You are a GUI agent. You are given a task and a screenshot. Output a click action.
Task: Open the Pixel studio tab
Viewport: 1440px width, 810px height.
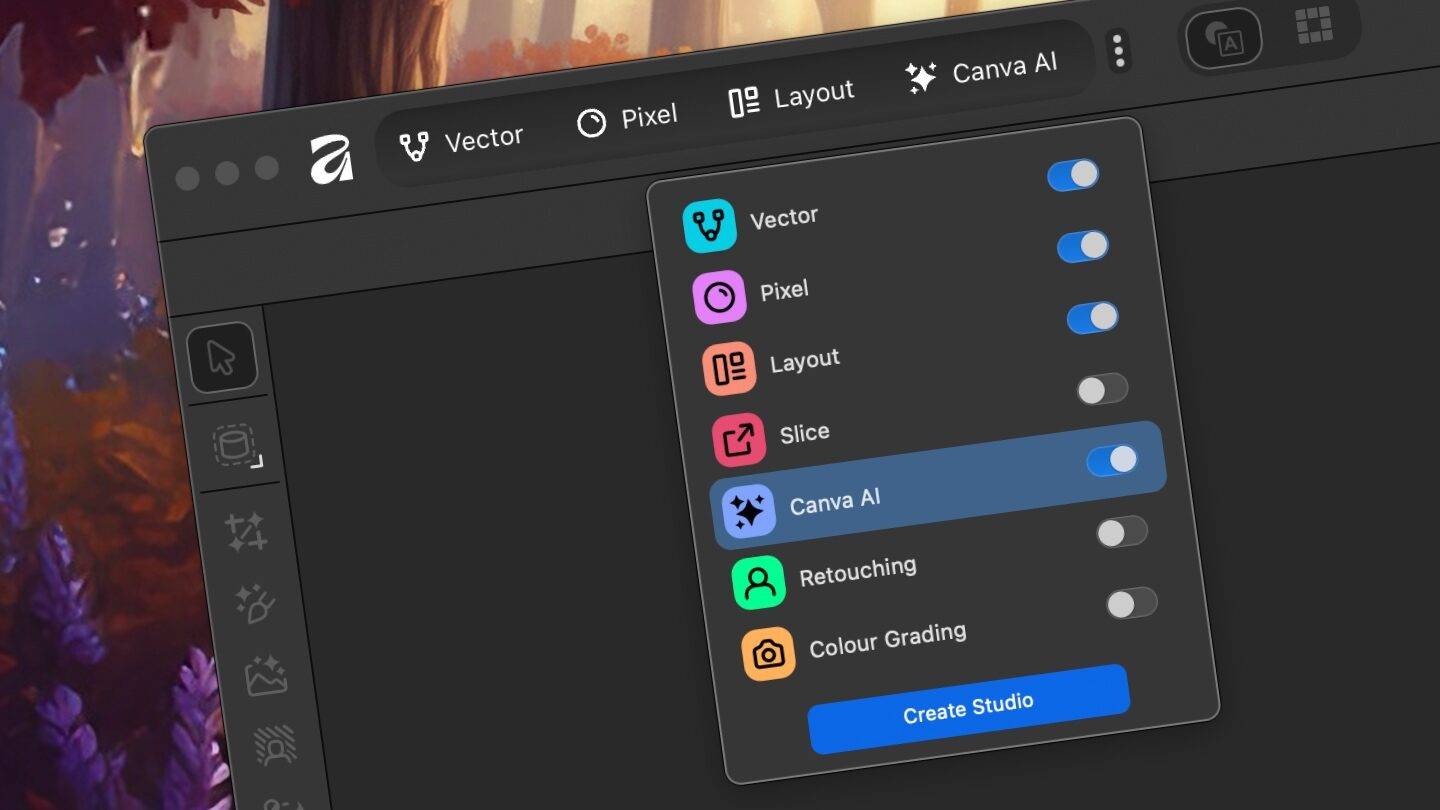(628, 120)
